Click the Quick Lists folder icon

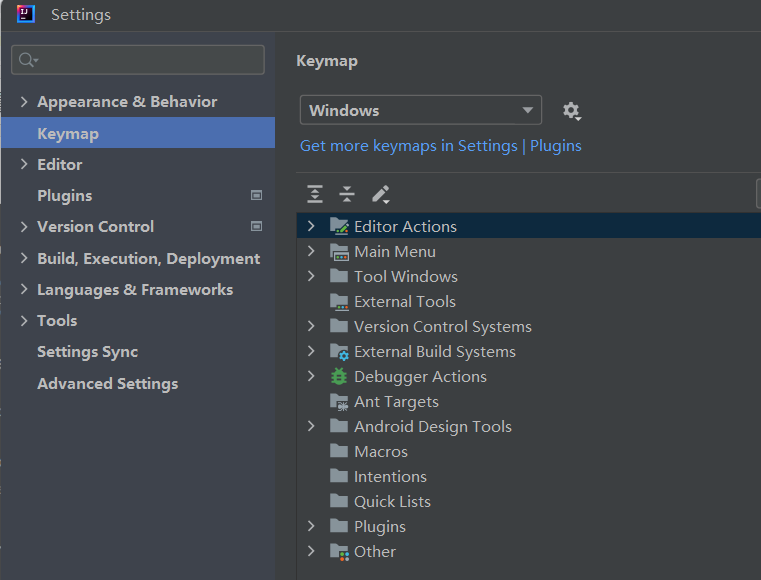[339, 501]
